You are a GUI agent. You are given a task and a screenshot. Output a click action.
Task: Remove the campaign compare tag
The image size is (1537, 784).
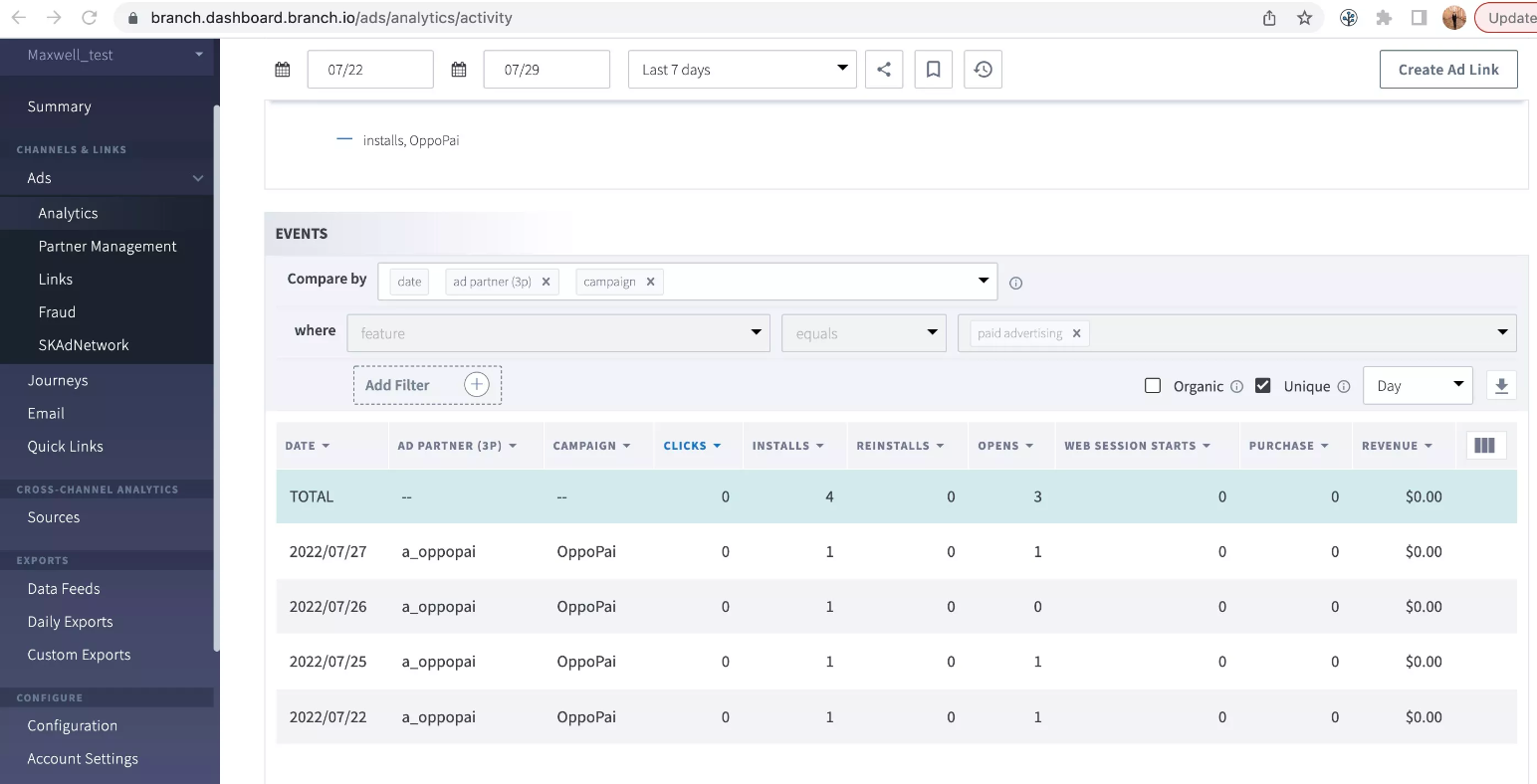tap(650, 282)
